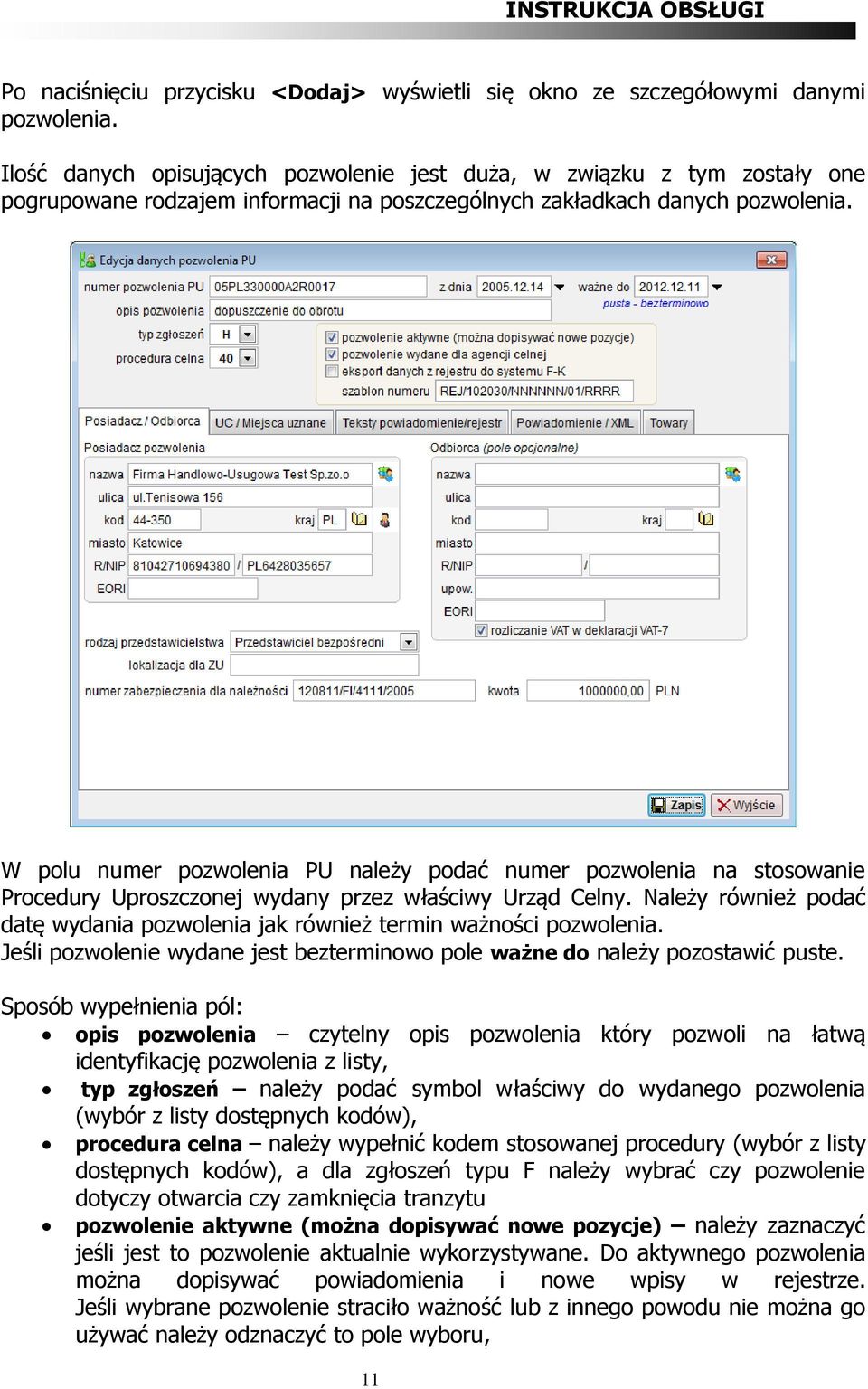Image resolution: width=868 pixels, height=1389 pixels.
Task: Click the 'ważne do' date field 2012.12.11
Action: click(670, 287)
